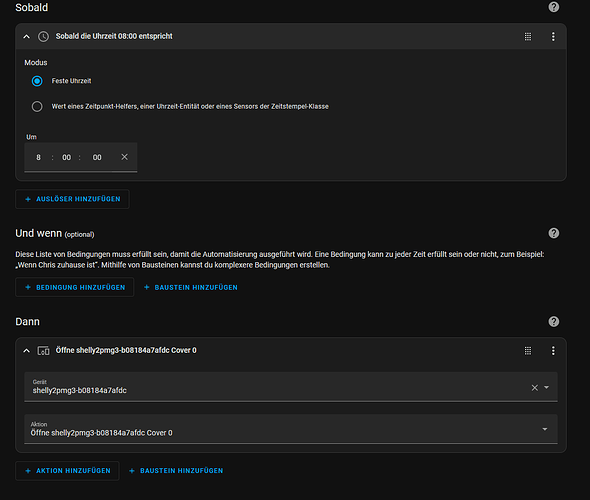
Task: Grab the reorder handle of the time trigger
Action: pos(528,36)
